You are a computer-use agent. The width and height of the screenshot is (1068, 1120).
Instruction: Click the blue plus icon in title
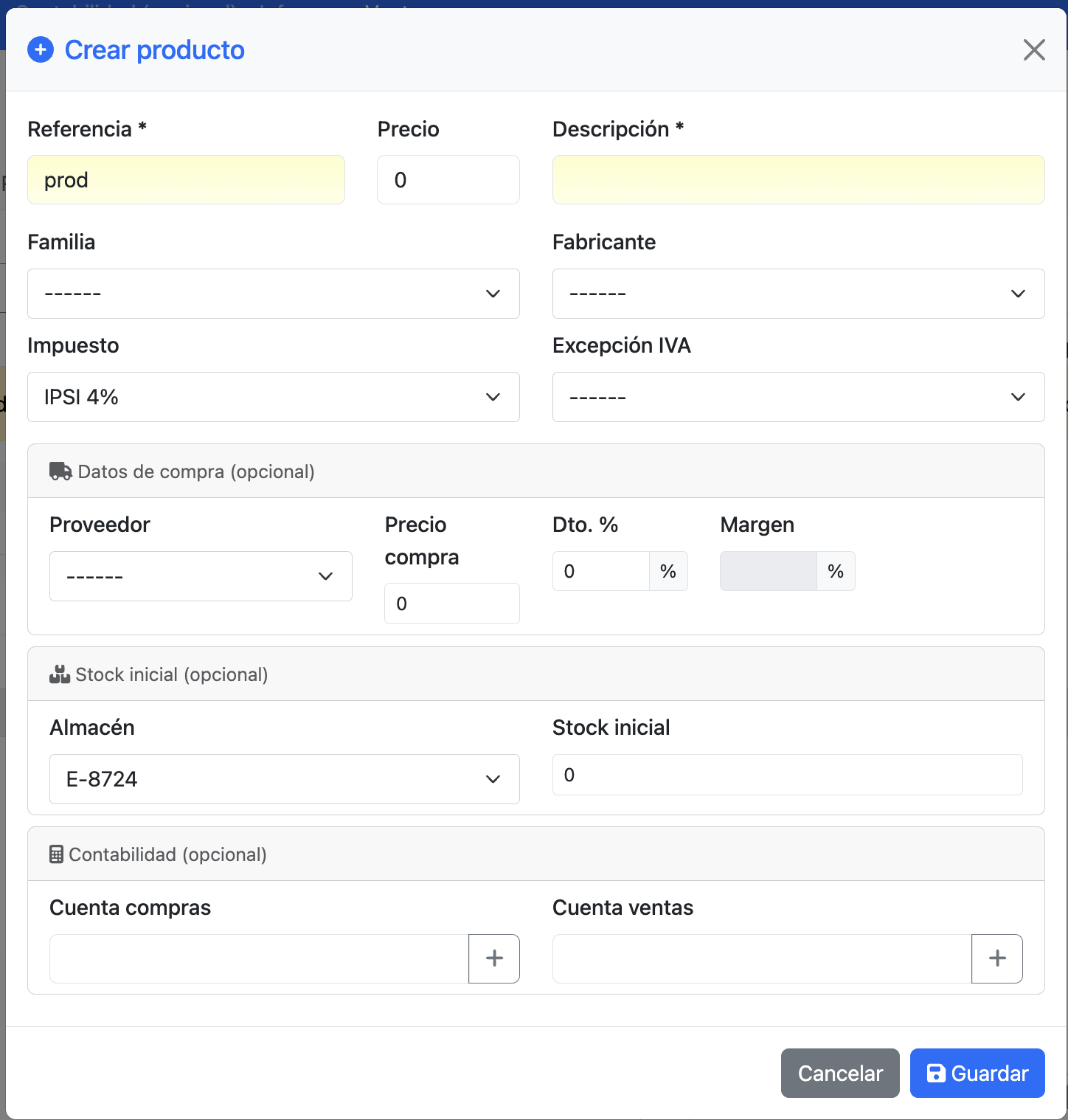41,50
